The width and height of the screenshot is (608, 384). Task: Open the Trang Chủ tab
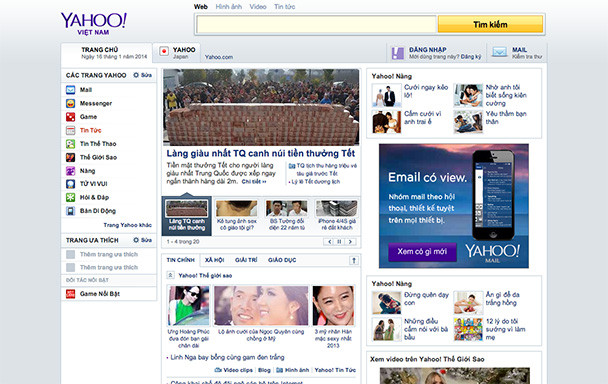[107, 53]
